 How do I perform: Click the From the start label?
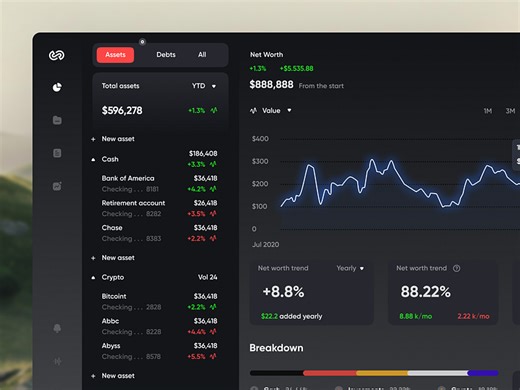321,86
